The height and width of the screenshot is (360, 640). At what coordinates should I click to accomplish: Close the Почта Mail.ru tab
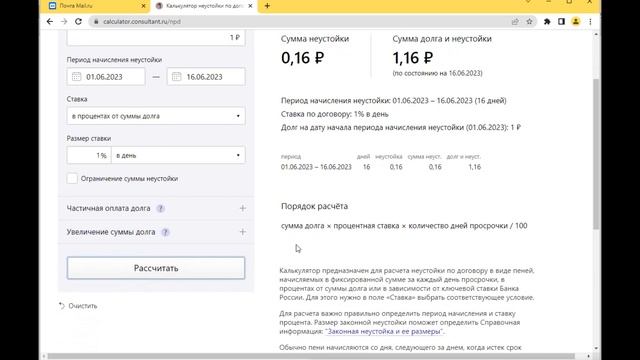[x=143, y=6]
